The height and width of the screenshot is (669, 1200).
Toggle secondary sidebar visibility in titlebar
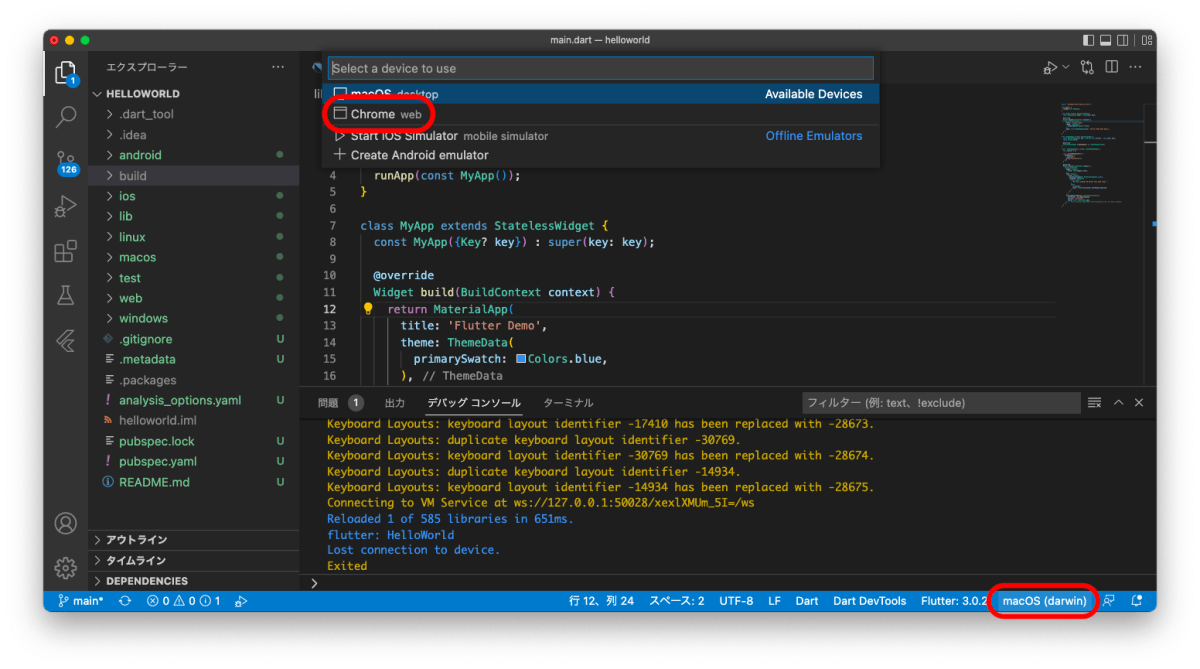(x=1124, y=40)
